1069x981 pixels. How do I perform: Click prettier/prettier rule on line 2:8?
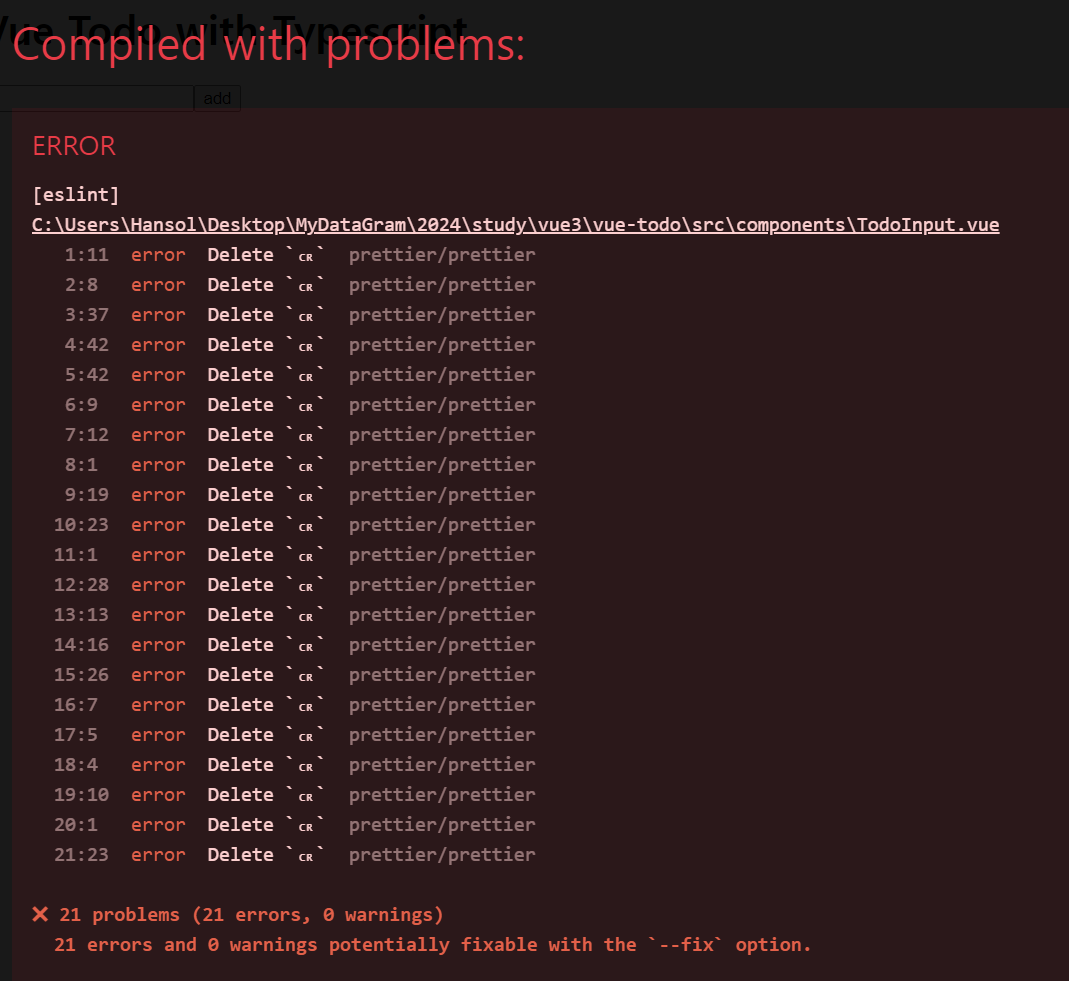point(442,285)
